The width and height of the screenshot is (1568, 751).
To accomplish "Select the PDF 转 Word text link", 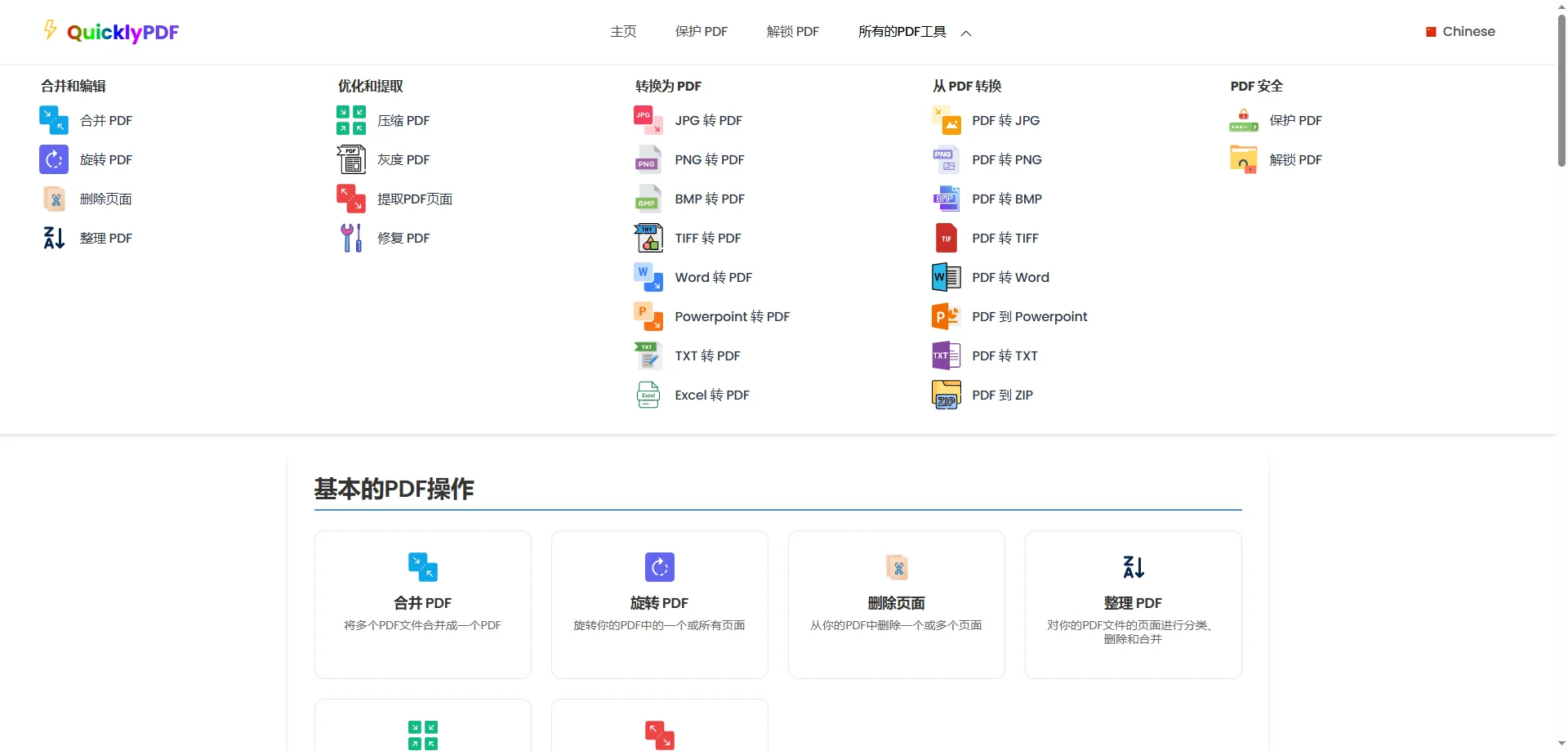I will pyautogui.click(x=1010, y=277).
